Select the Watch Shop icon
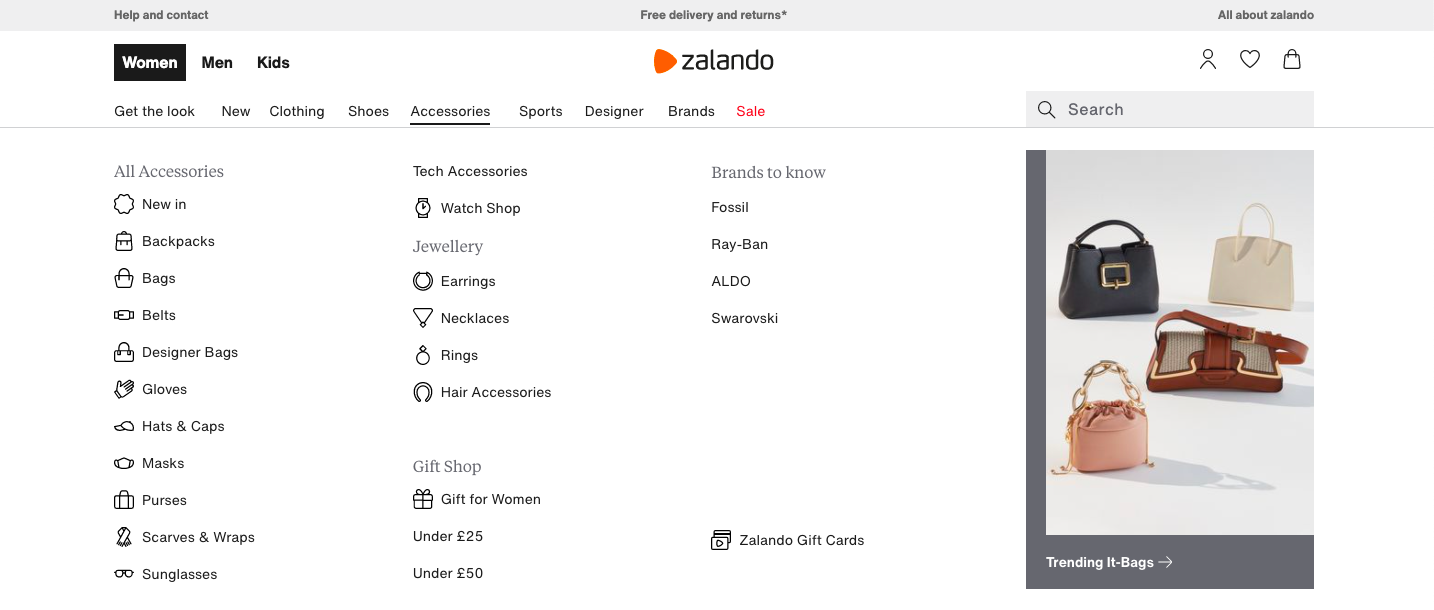1434x610 pixels. (423, 208)
